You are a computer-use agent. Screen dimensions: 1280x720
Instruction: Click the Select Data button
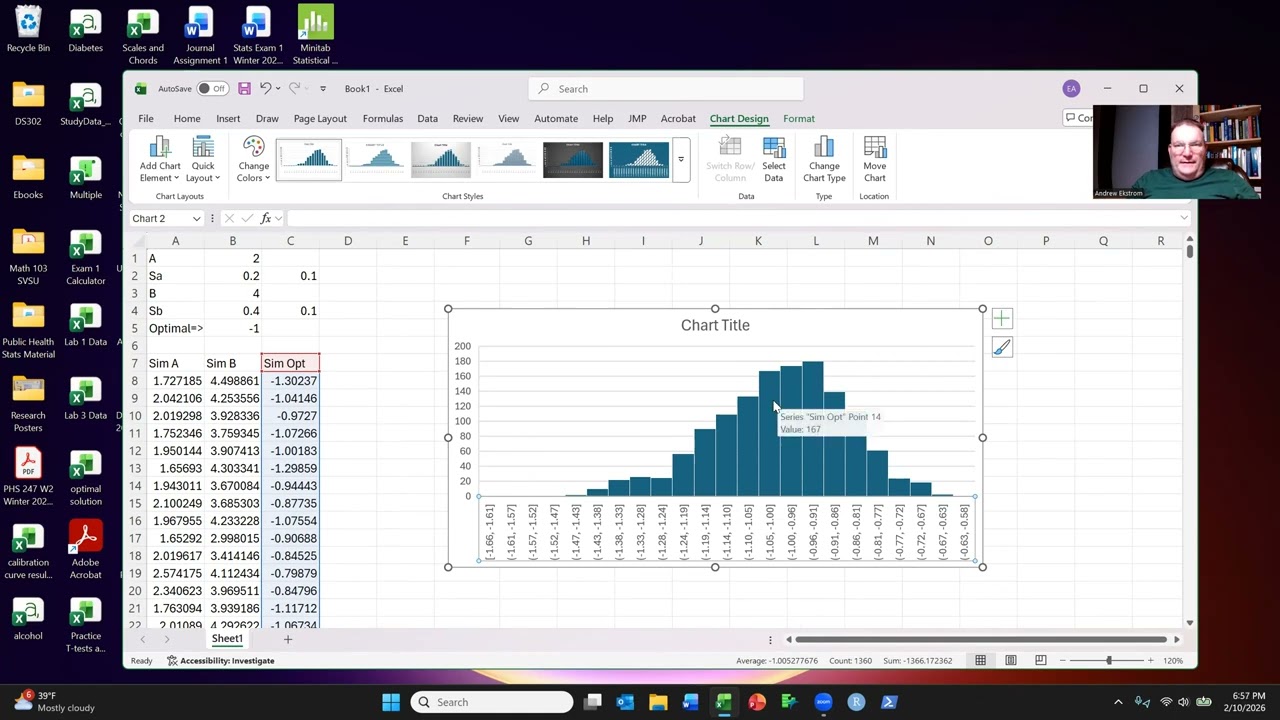pos(774,160)
